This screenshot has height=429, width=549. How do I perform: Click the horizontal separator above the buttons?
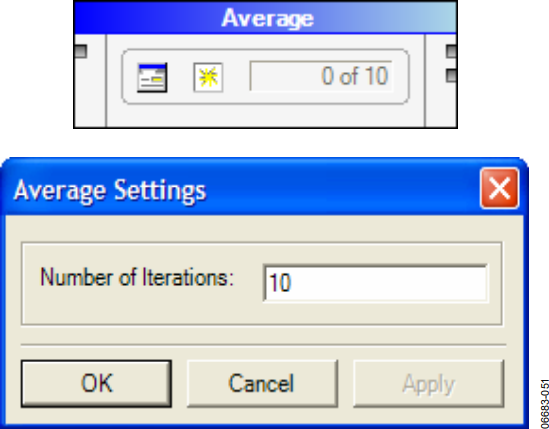click(263, 345)
